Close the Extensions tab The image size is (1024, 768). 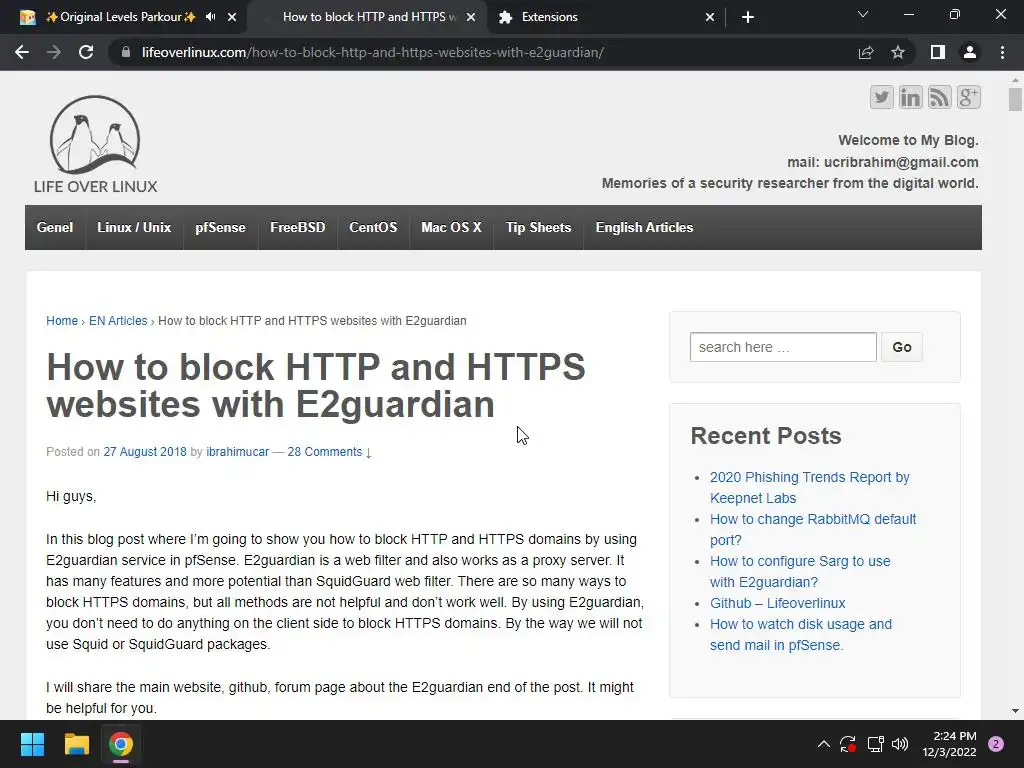click(710, 17)
